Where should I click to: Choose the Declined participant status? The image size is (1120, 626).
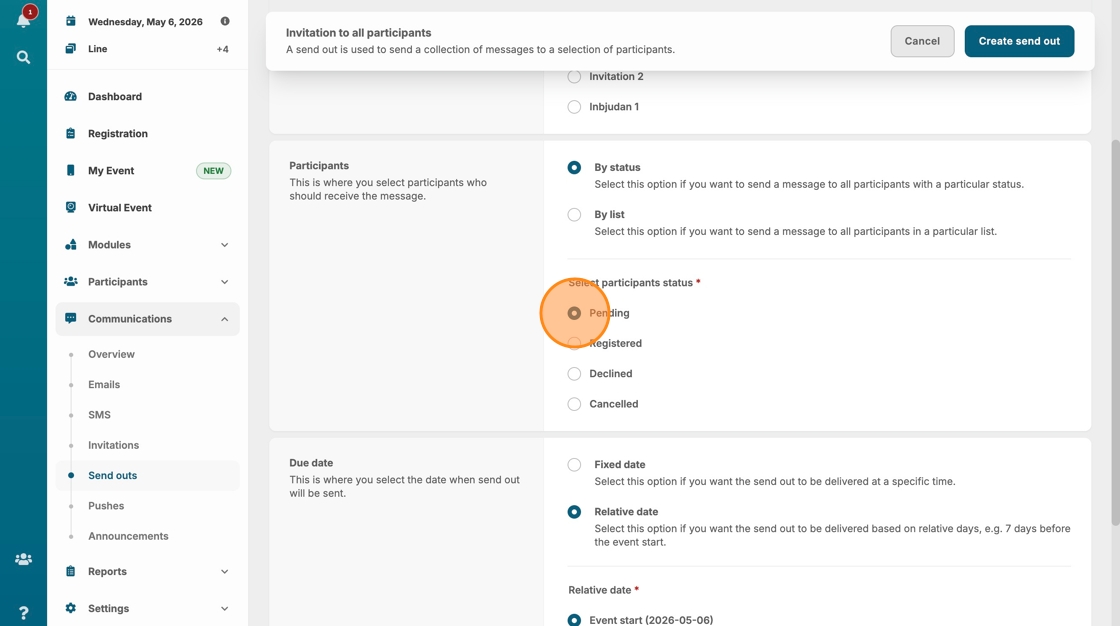574,374
